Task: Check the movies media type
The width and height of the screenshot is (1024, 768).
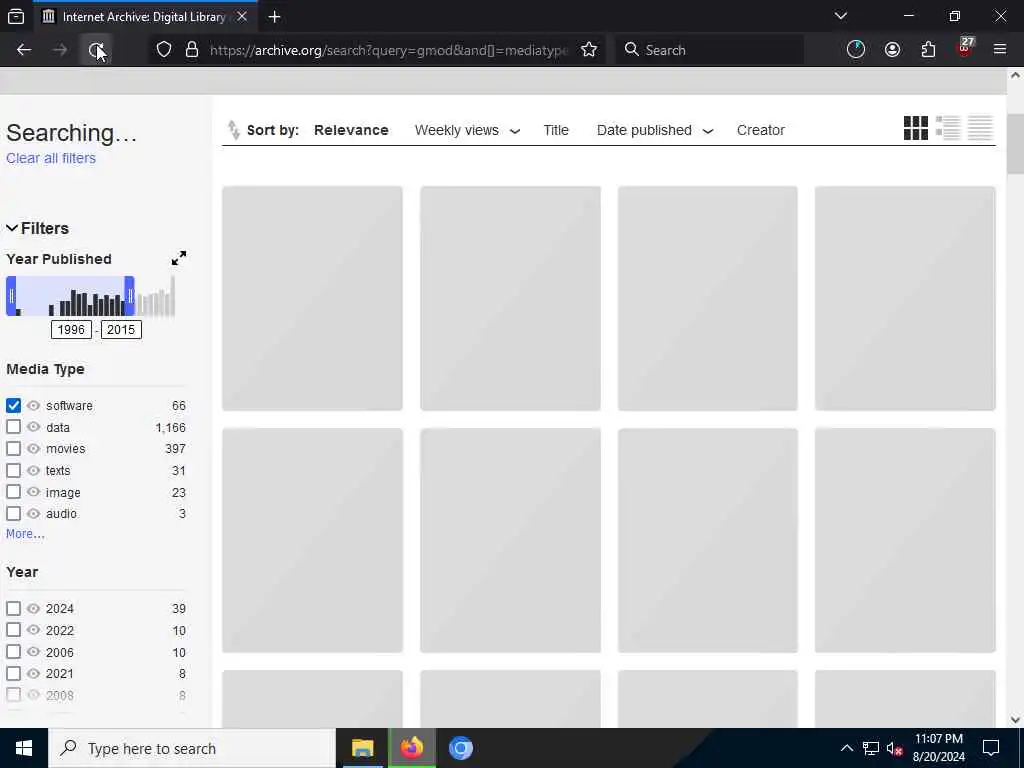Action: (x=13, y=449)
